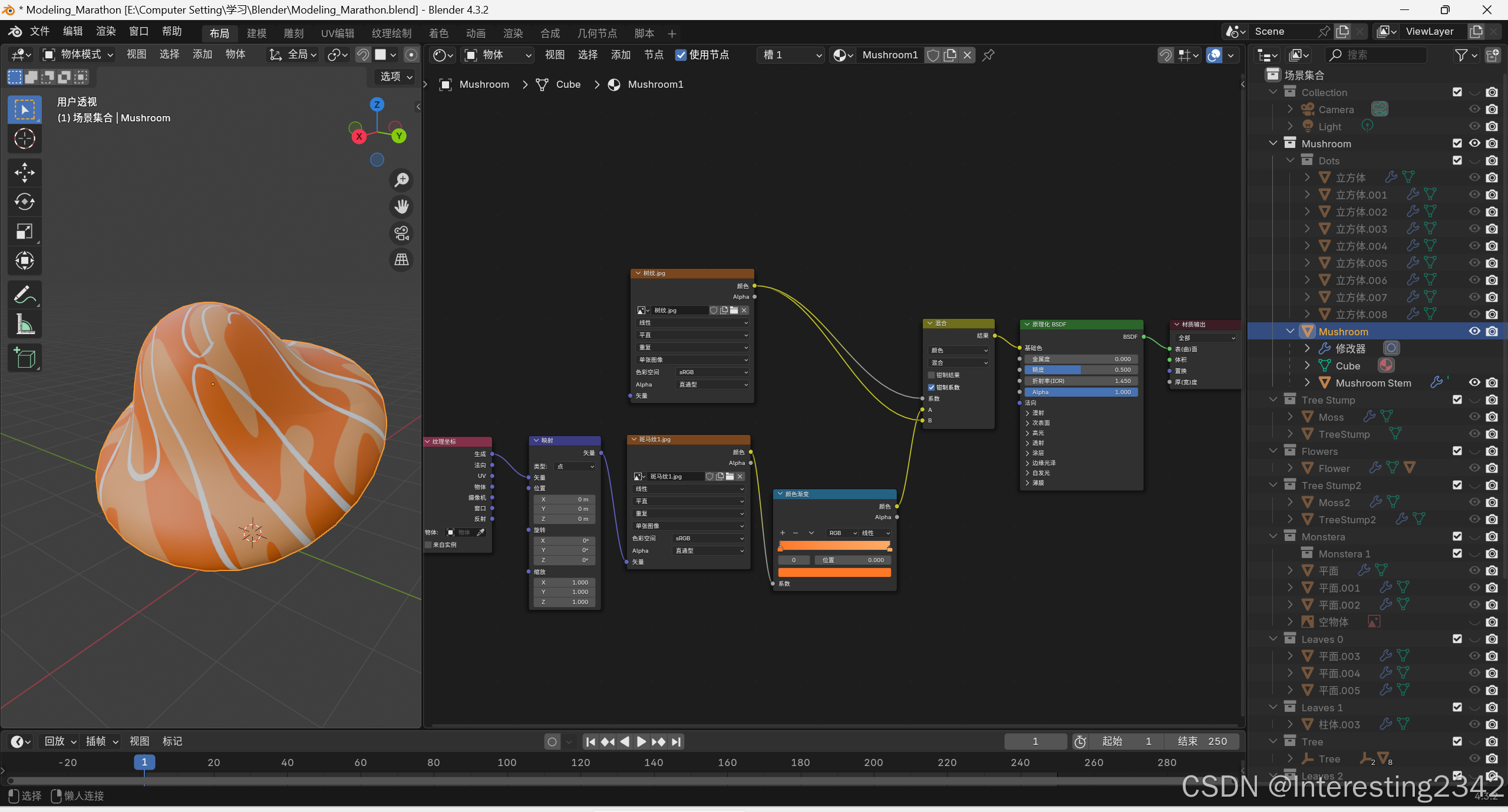Click the orange color swatch in 颜色渐变 node
Image resolution: width=1508 pixels, height=812 pixels.
[834, 572]
